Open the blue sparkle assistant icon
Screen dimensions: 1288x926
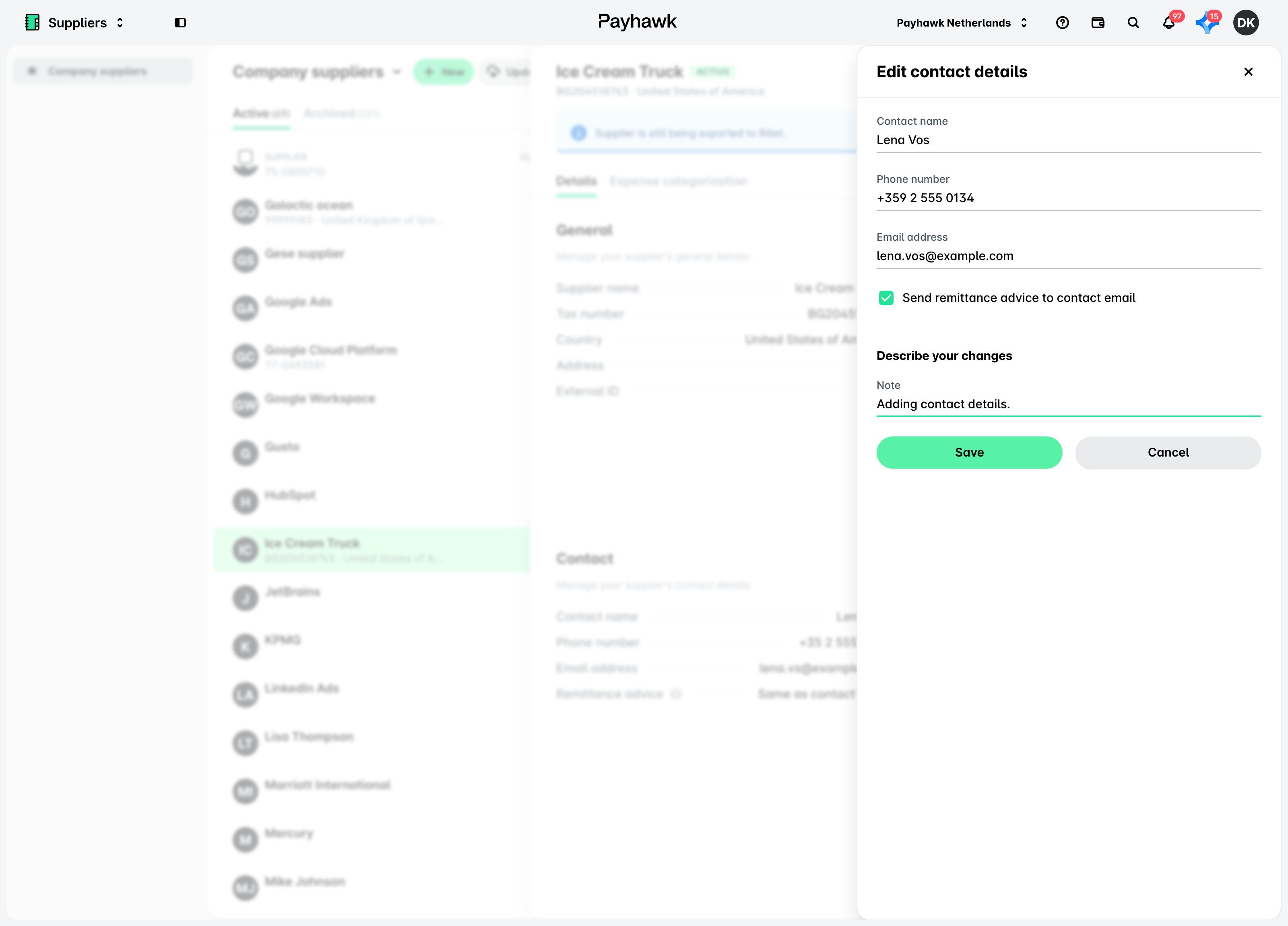coord(1207,22)
